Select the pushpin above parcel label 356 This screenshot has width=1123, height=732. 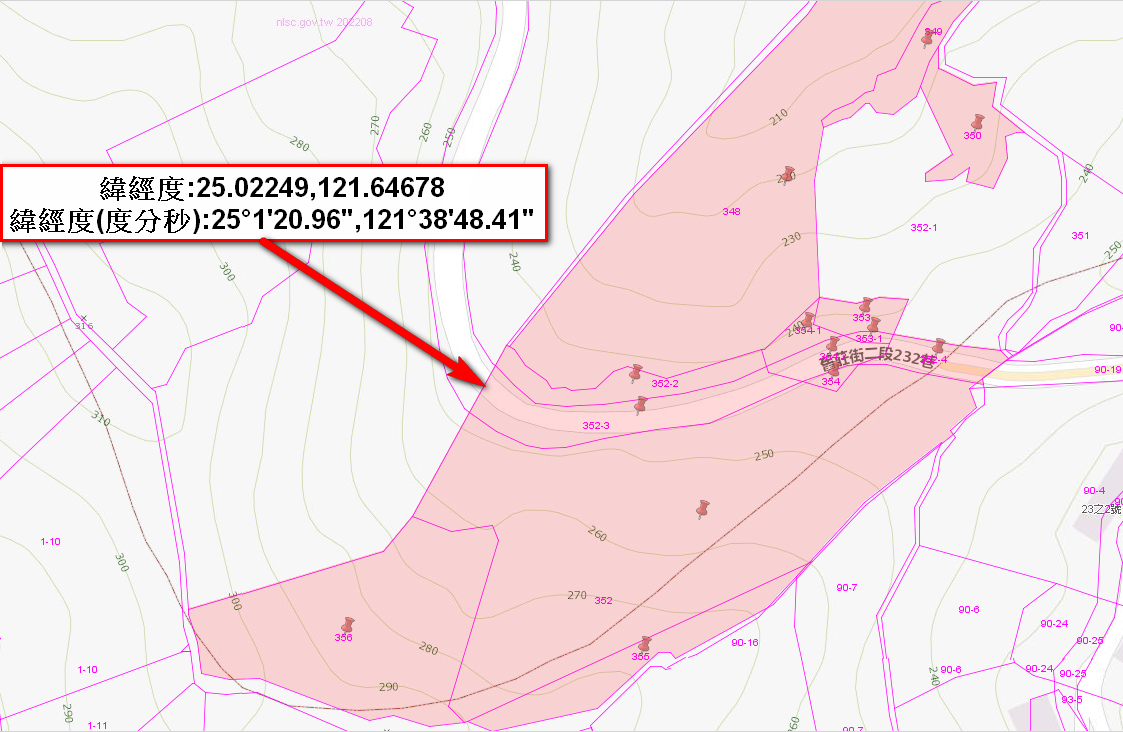347,625
